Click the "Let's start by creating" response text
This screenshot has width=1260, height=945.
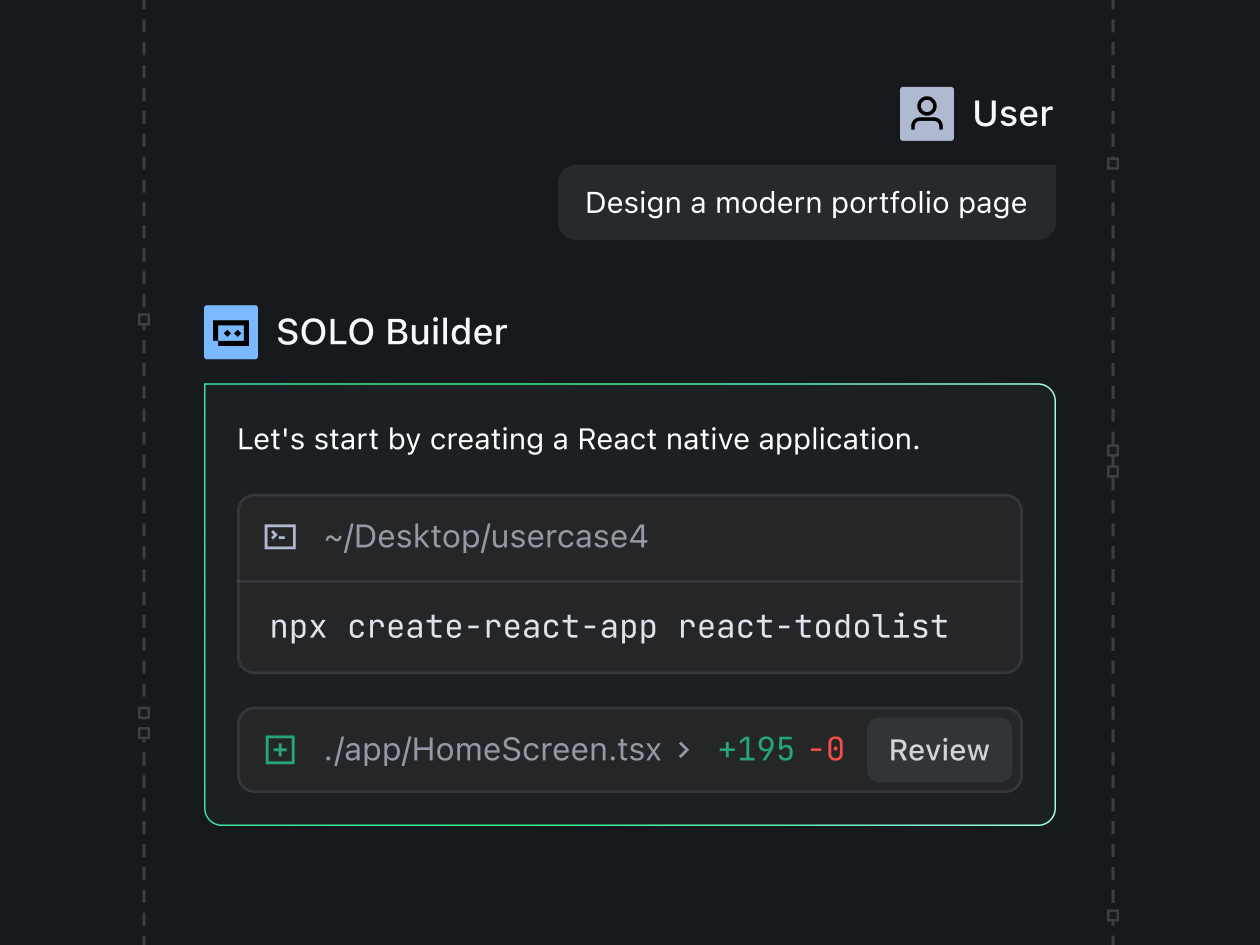578,439
